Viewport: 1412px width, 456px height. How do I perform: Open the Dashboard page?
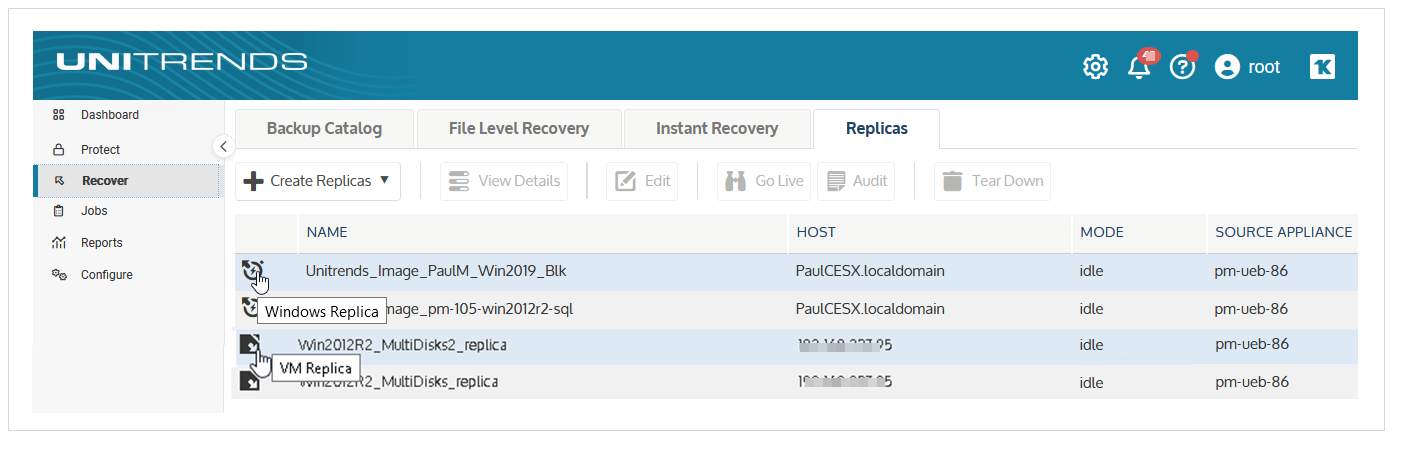click(110, 115)
